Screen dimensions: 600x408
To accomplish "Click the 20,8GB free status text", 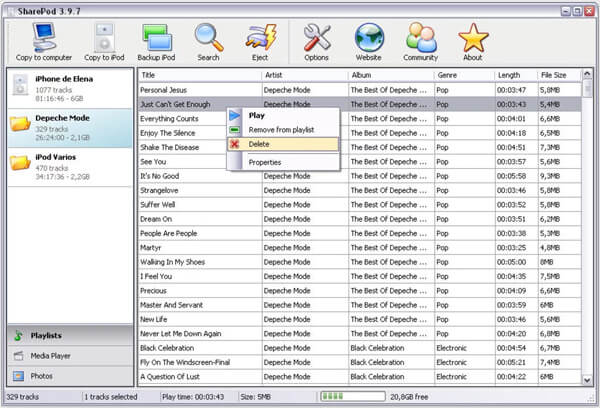I will point(409,397).
